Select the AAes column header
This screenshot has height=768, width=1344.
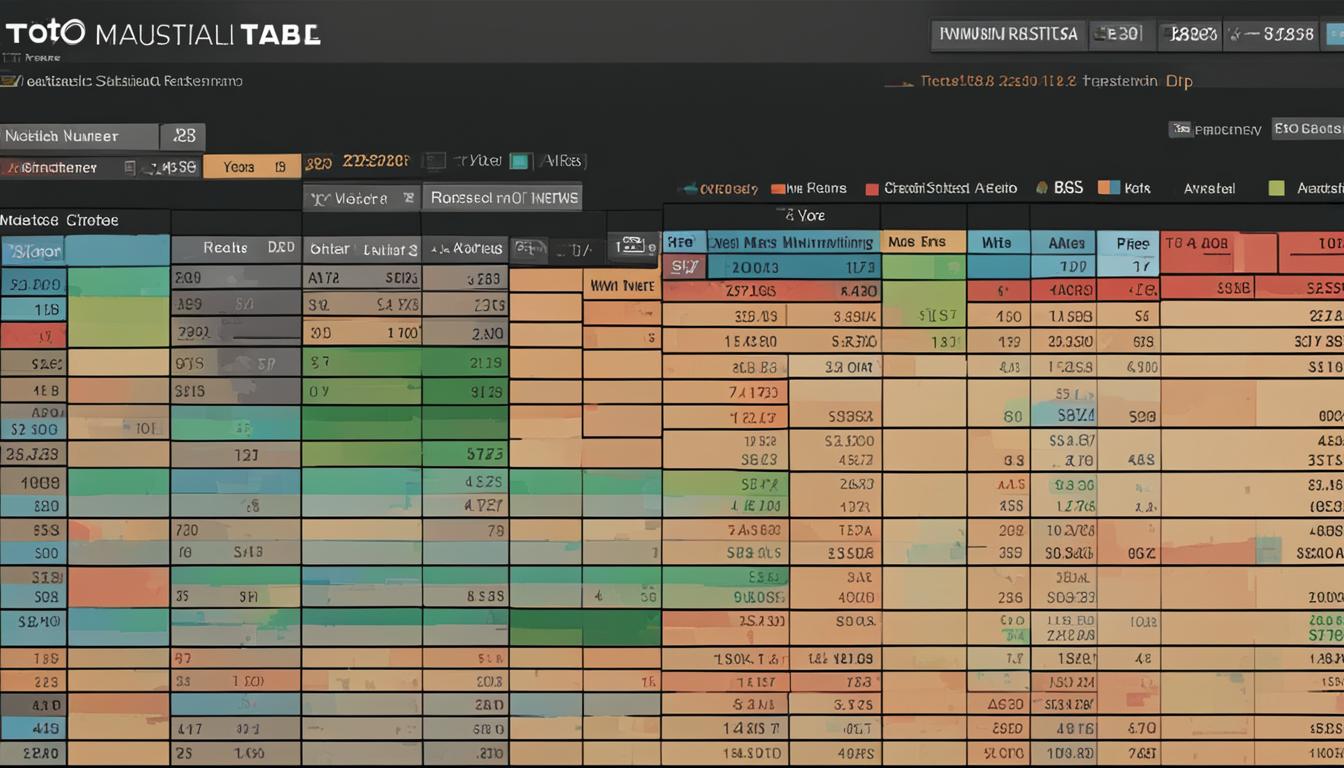(x=1063, y=242)
